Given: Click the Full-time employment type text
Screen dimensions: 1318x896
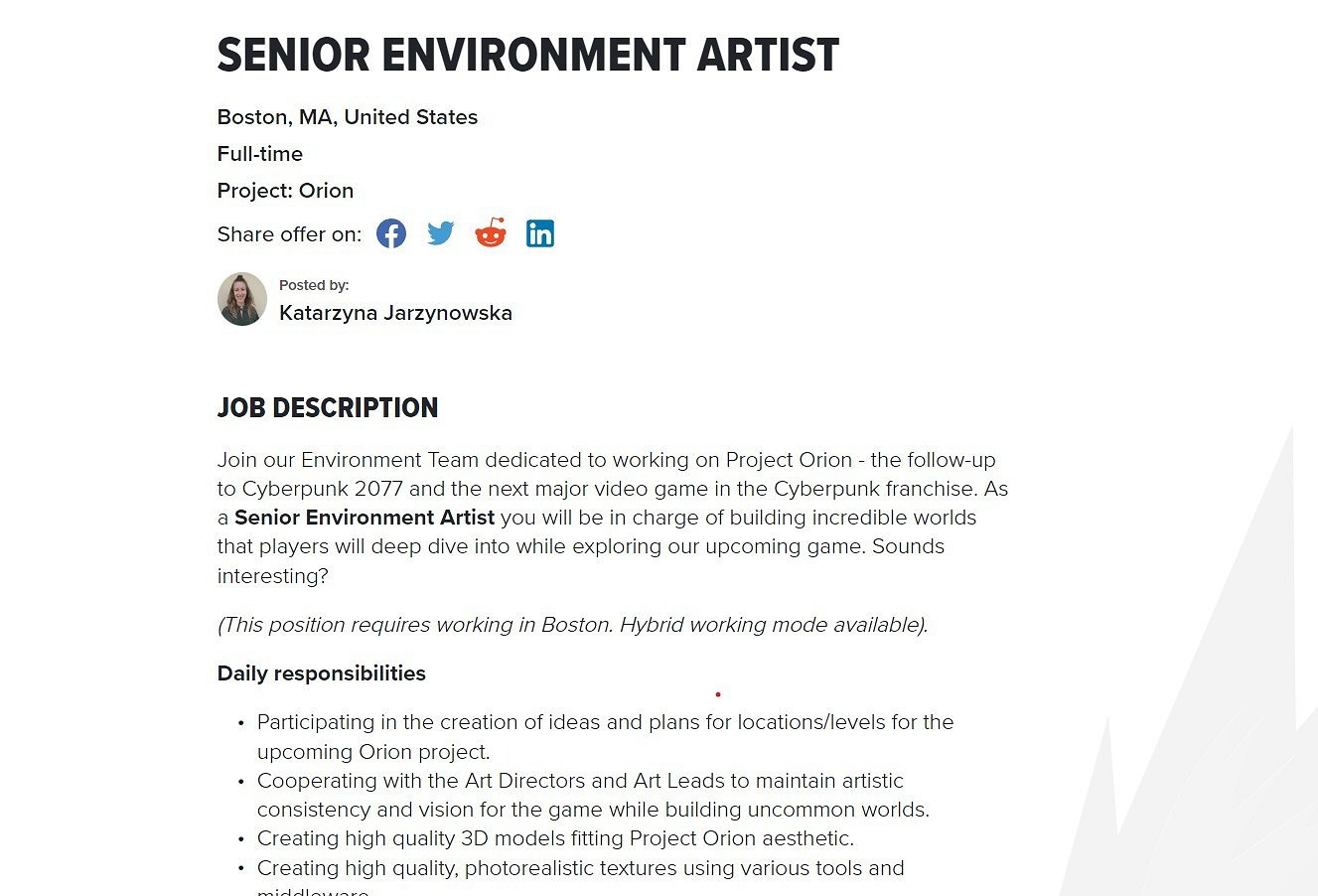Looking at the screenshot, I should [259, 154].
